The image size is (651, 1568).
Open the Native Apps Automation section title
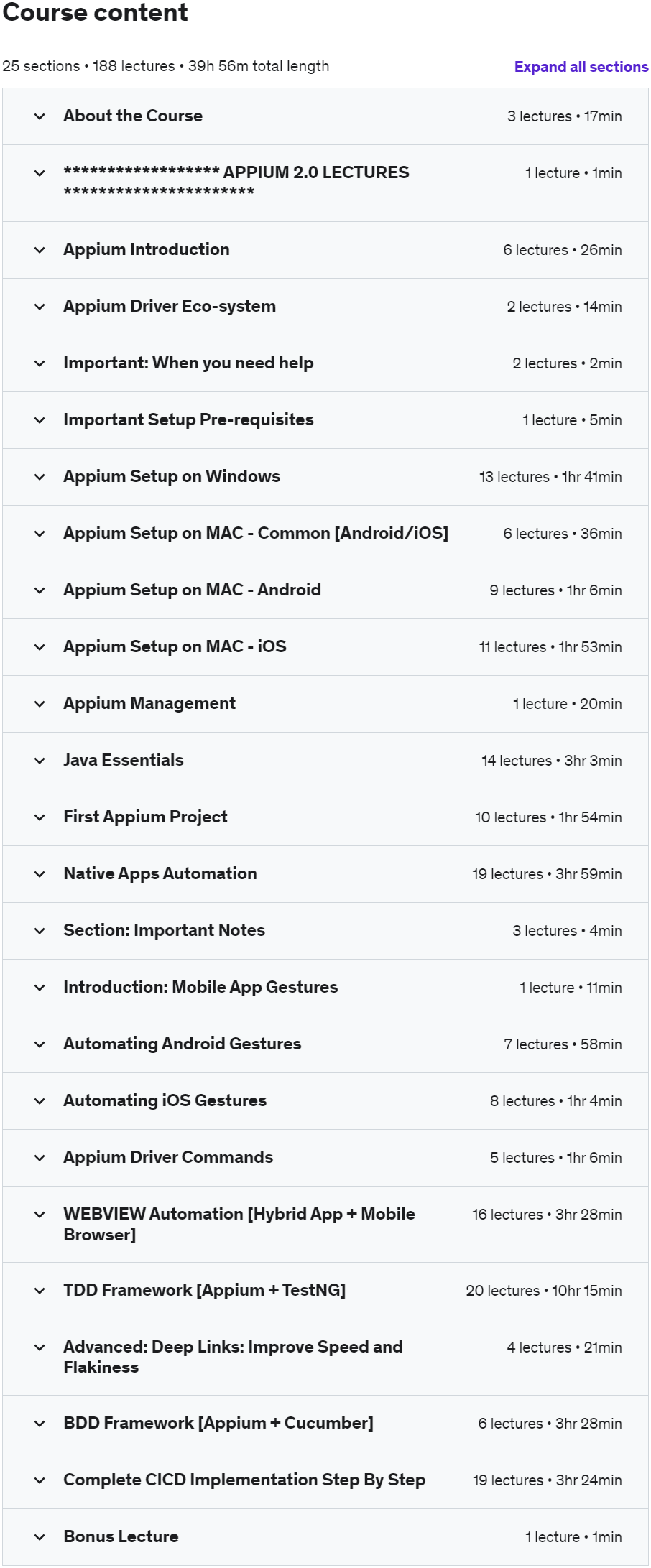click(160, 873)
